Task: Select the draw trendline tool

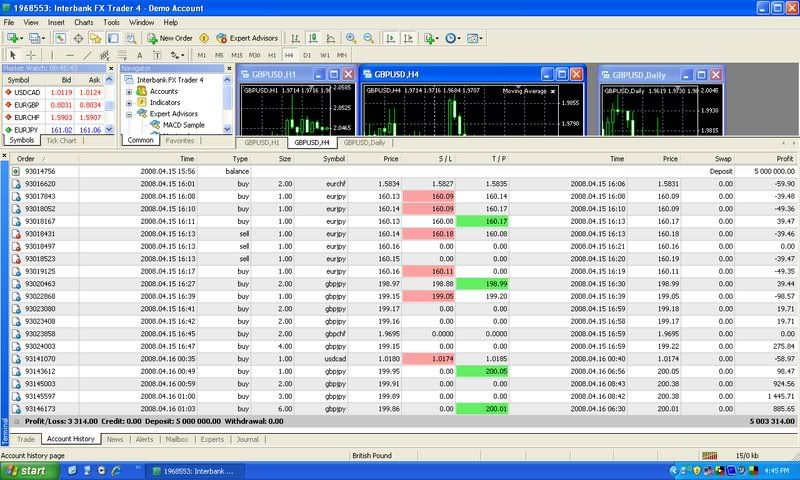Action: click(87, 55)
